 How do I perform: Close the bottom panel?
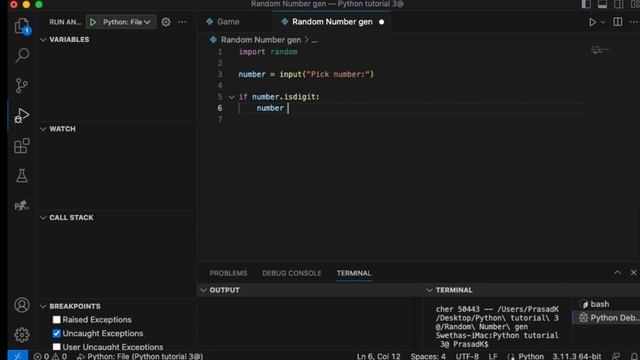[633, 272]
